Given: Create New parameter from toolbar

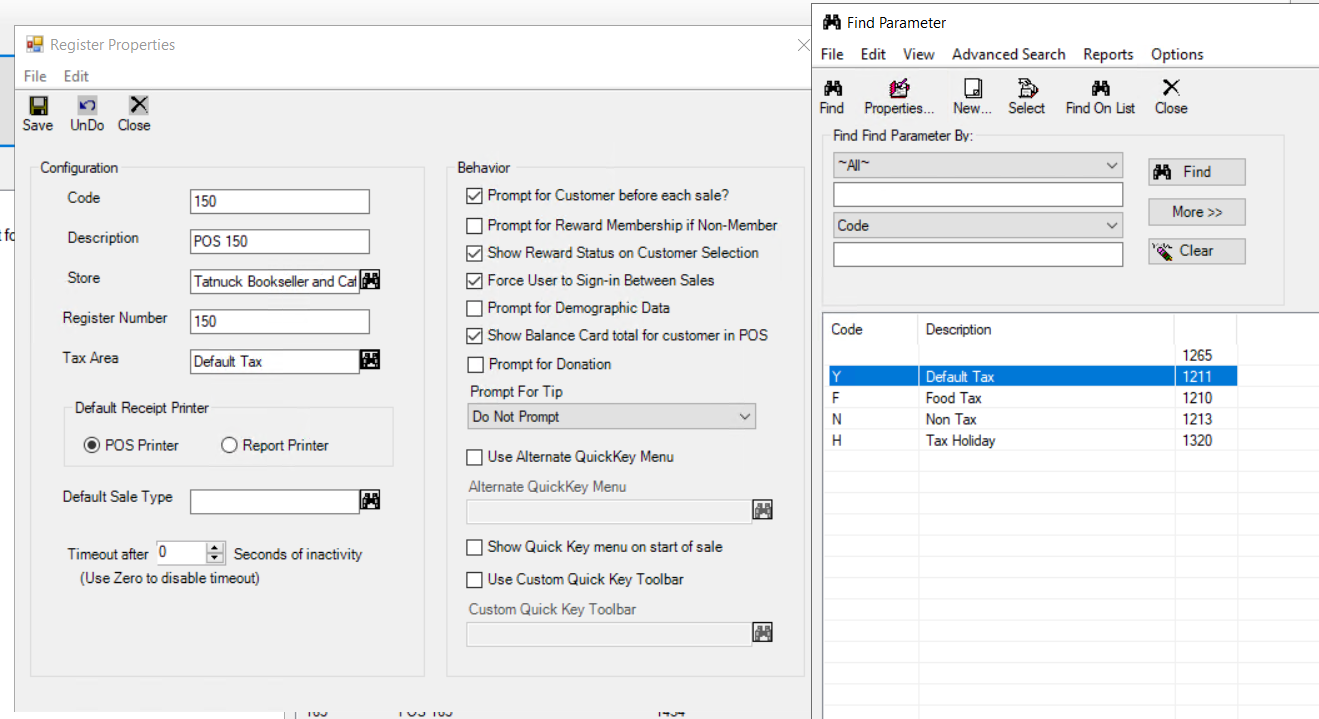Looking at the screenshot, I should (x=972, y=97).
